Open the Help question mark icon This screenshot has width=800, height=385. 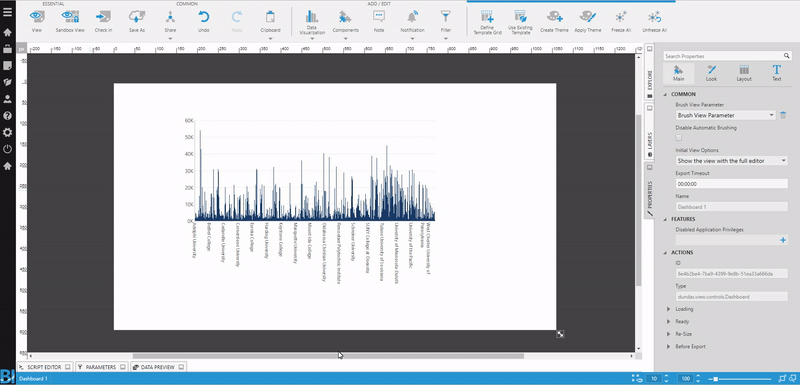[7, 116]
